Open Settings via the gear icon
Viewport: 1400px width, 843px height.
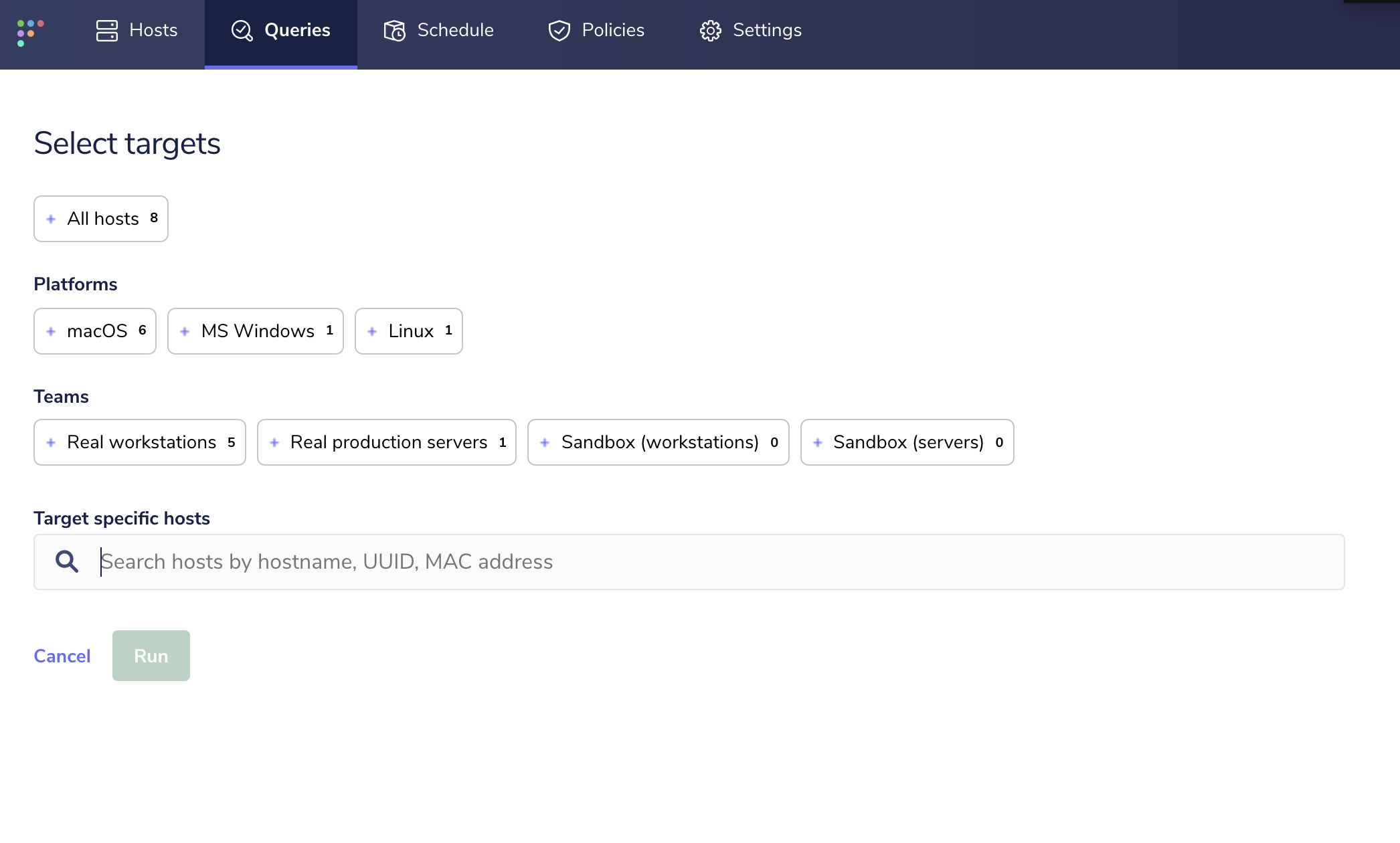pos(710,31)
